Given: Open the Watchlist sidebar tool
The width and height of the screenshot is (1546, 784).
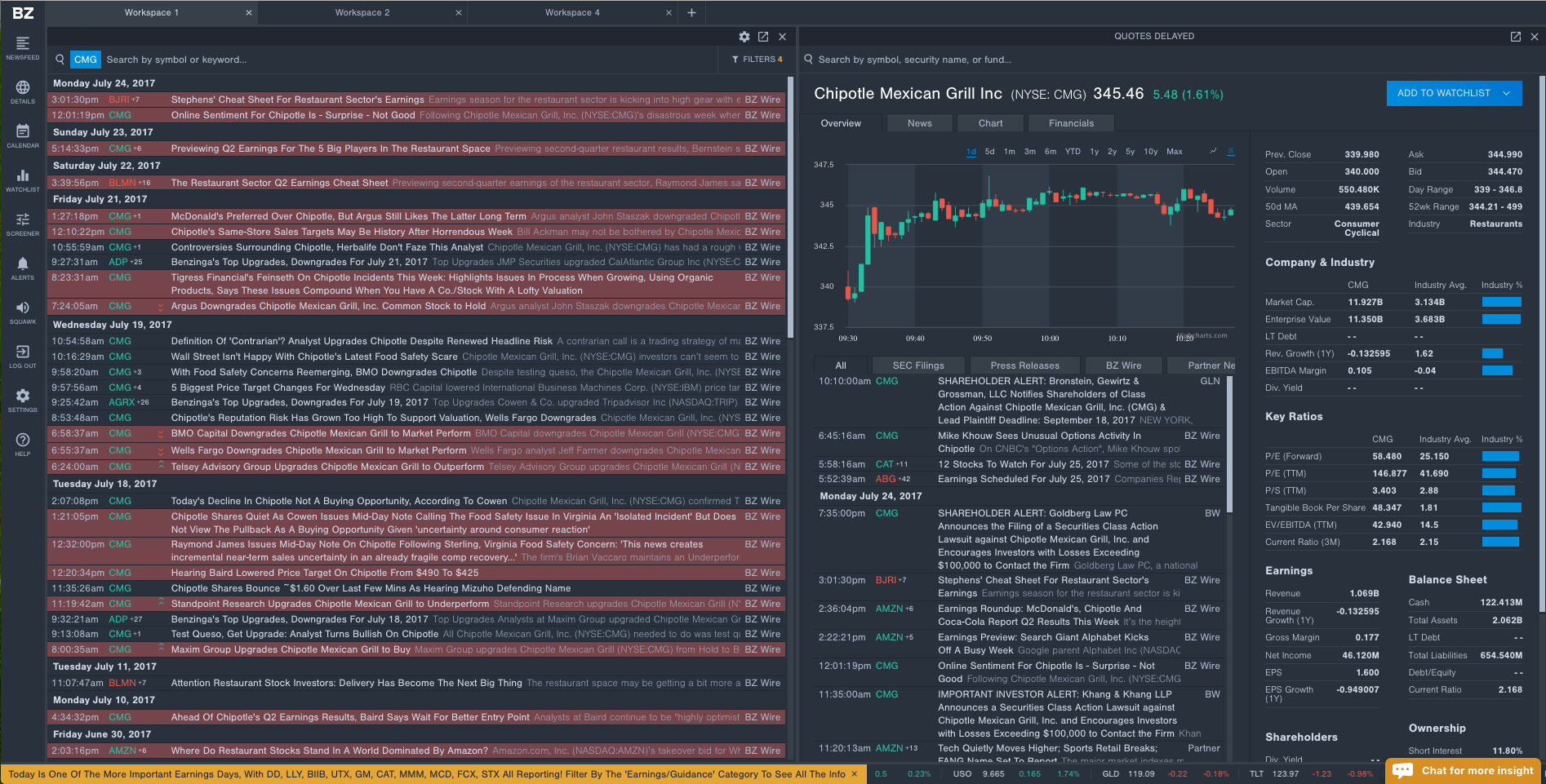Looking at the screenshot, I should [x=23, y=179].
